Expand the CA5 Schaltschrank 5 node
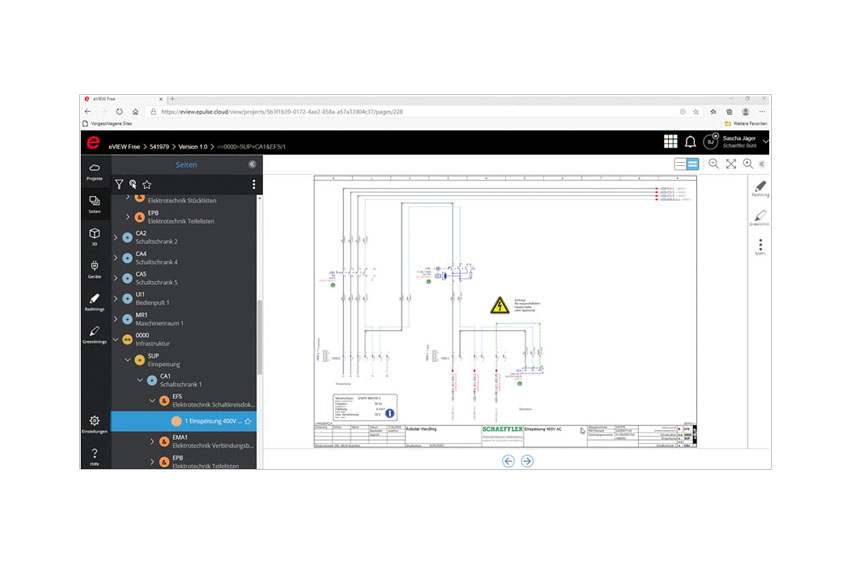Screen dimensions: 850x567 tap(115, 278)
